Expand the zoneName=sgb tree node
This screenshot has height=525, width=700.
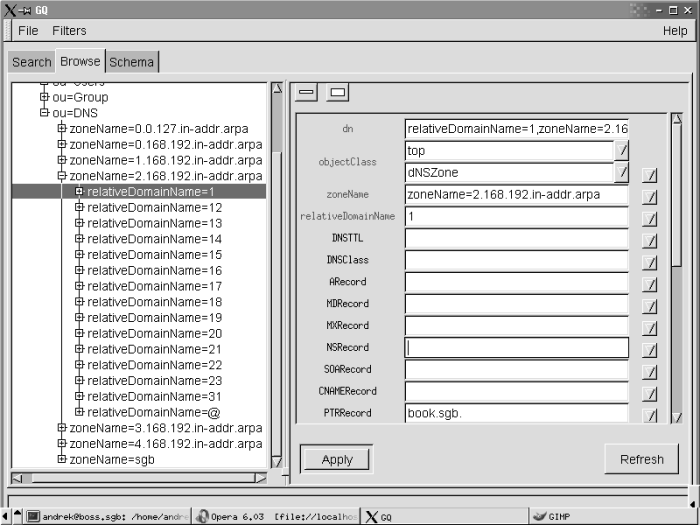pos(62,459)
